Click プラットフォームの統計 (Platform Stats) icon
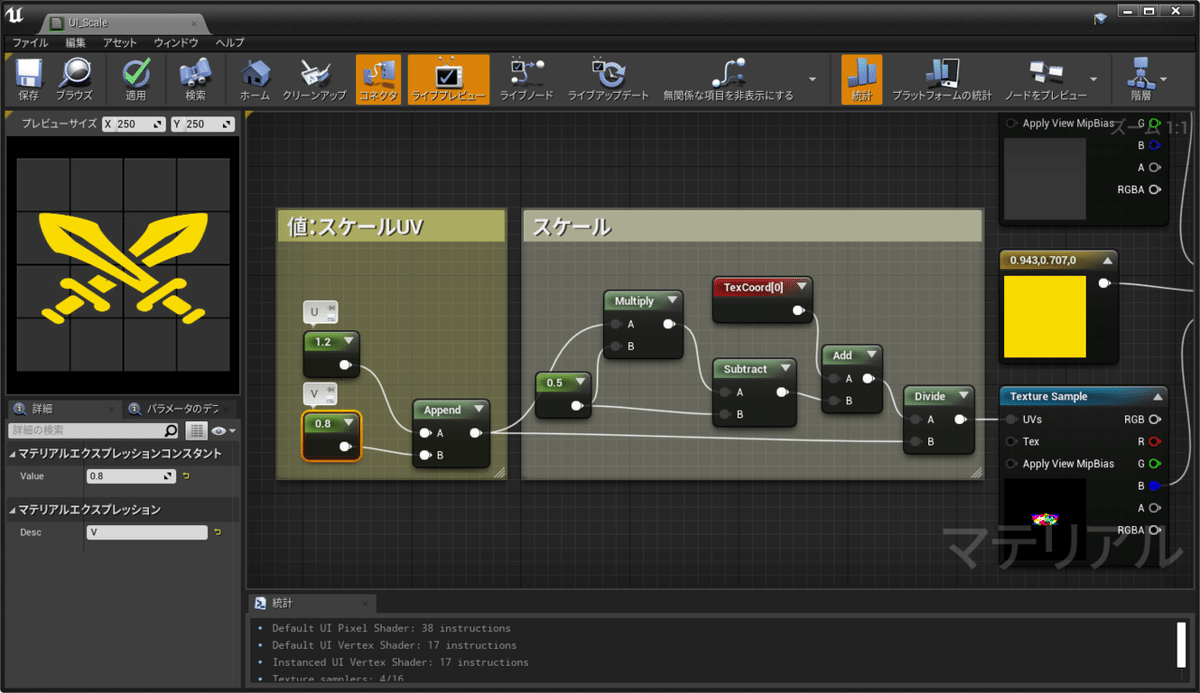 [x=942, y=79]
